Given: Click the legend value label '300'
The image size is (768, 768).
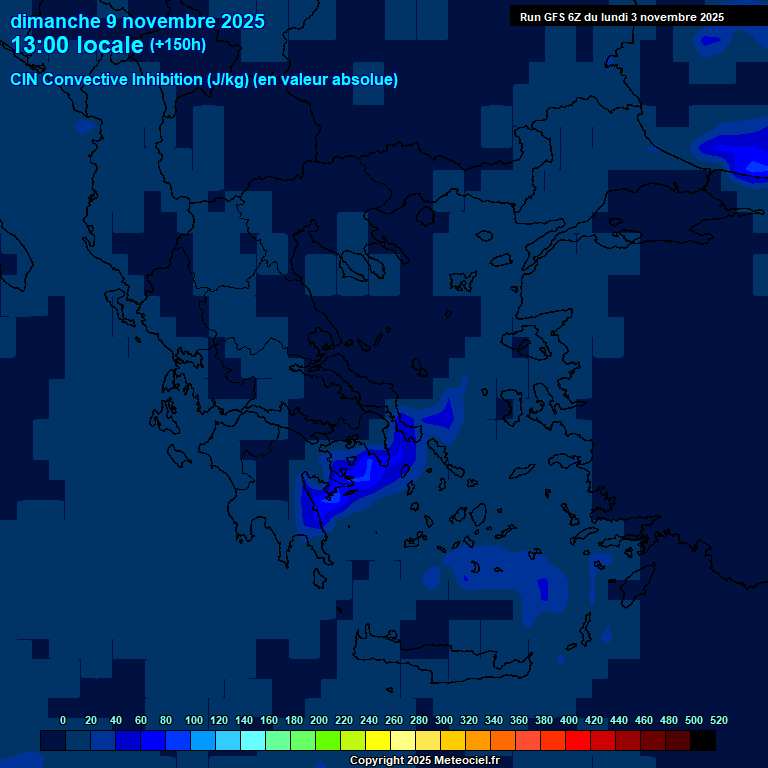Looking at the screenshot, I should pyautogui.click(x=443, y=720).
